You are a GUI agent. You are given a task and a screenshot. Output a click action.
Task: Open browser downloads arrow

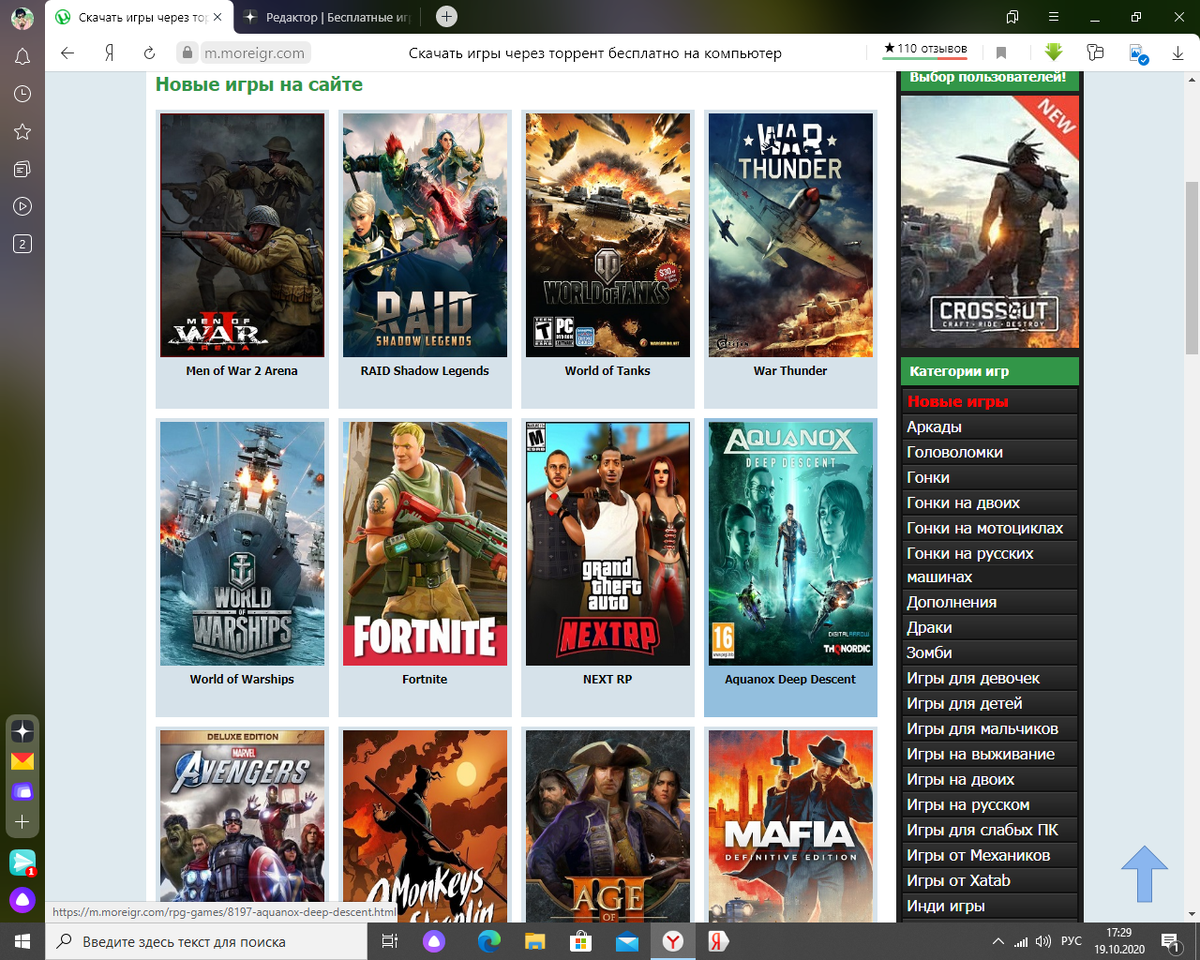[x=1177, y=53]
